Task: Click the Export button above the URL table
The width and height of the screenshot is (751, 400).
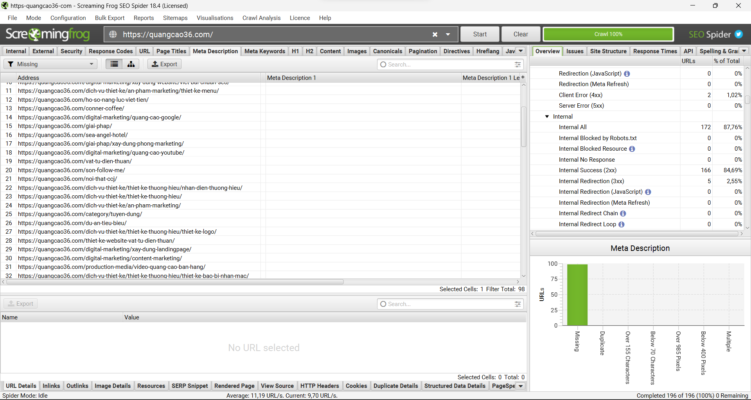Action: point(165,64)
